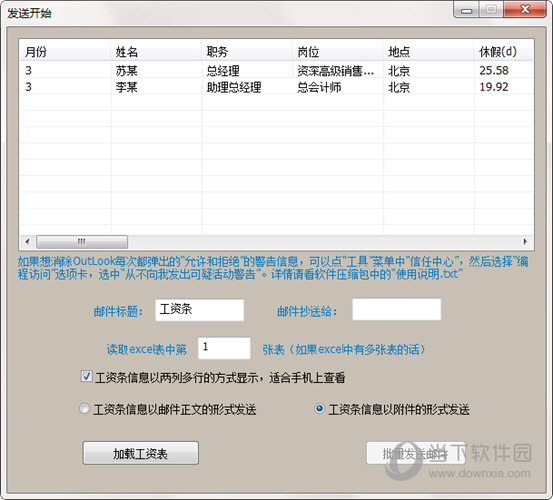Sort by the 月份 column header

[65, 52]
